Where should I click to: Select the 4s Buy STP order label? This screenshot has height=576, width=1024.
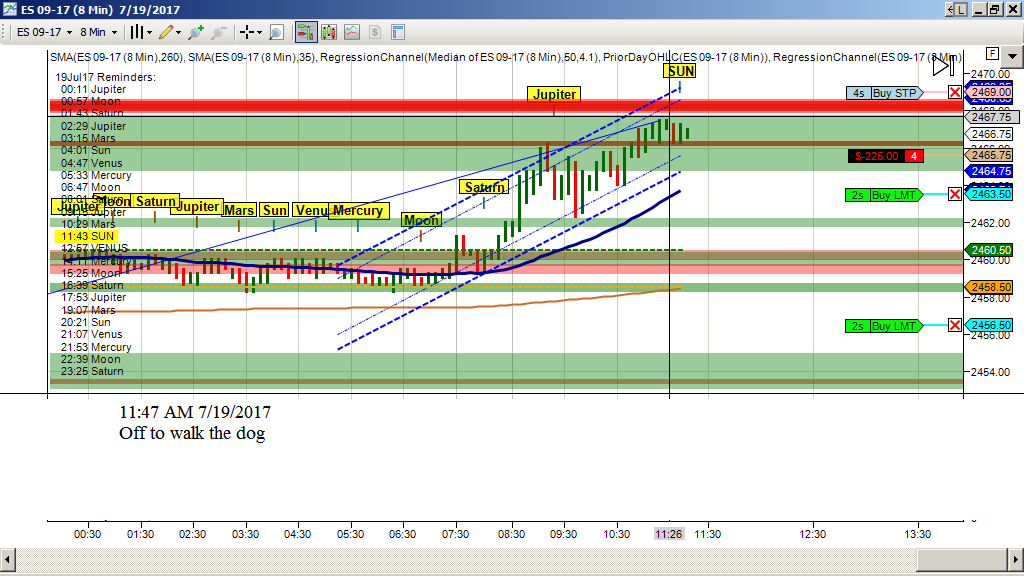(x=885, y=93)
